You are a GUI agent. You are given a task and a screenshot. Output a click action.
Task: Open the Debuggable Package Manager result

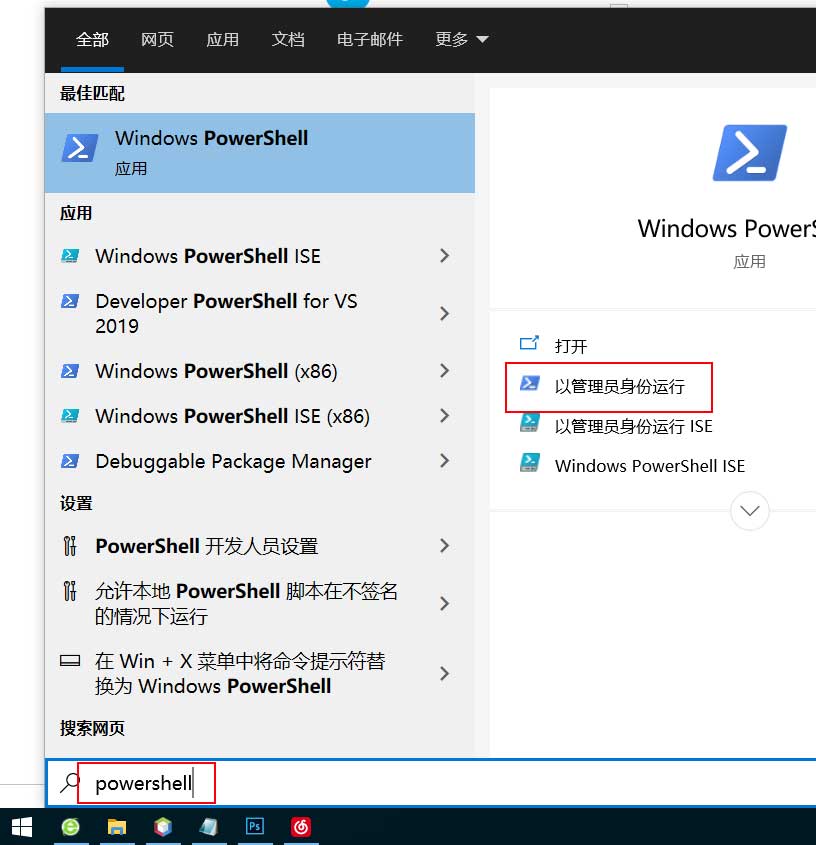tap(260, 461)
